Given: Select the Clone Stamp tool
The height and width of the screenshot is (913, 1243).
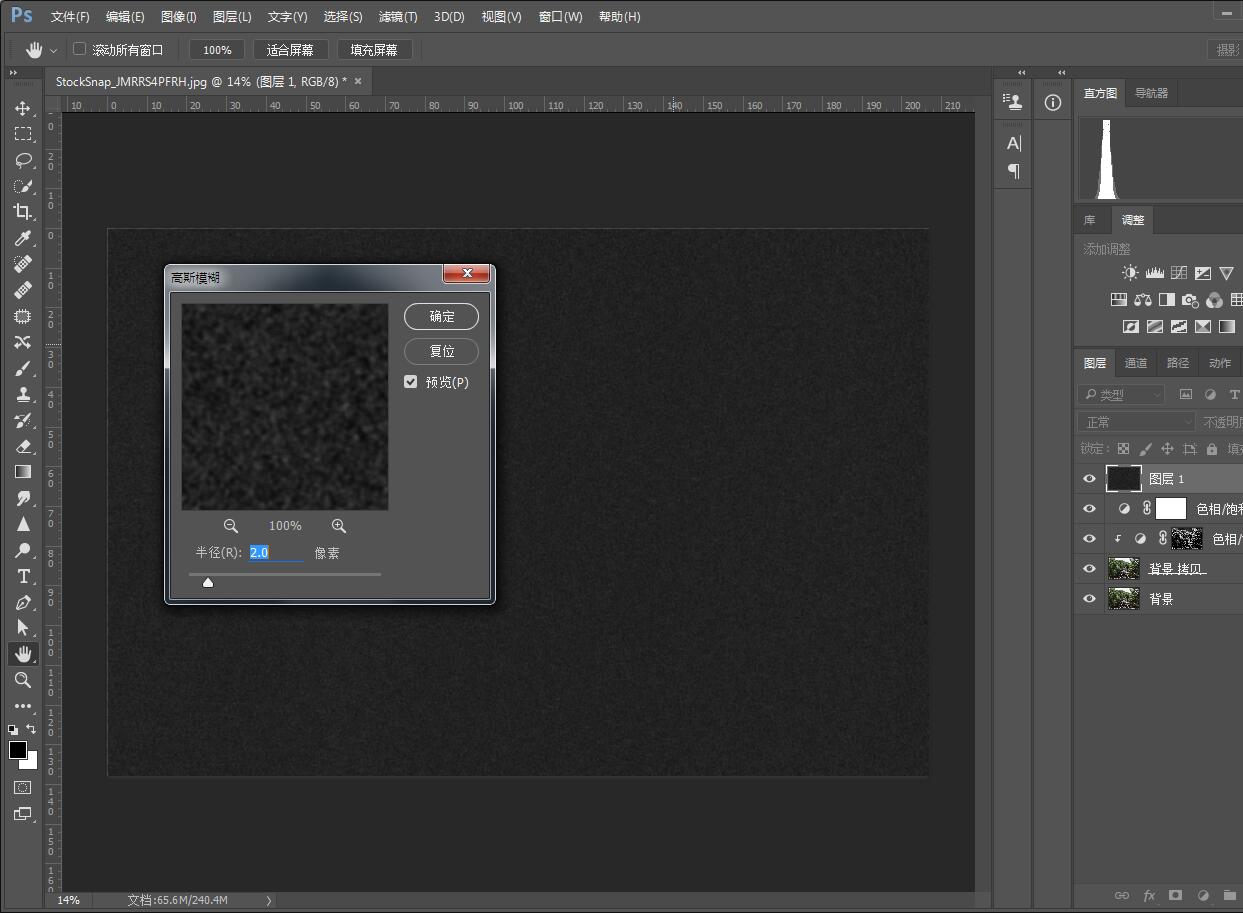Looking at the screenshot, I should click(x=22, y=394).
